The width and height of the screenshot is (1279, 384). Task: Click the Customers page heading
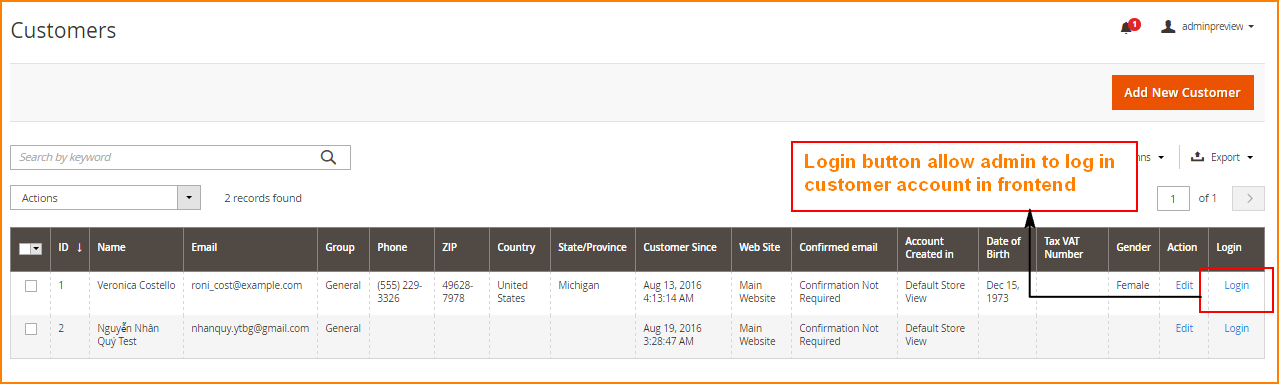[x=63, y=31]
